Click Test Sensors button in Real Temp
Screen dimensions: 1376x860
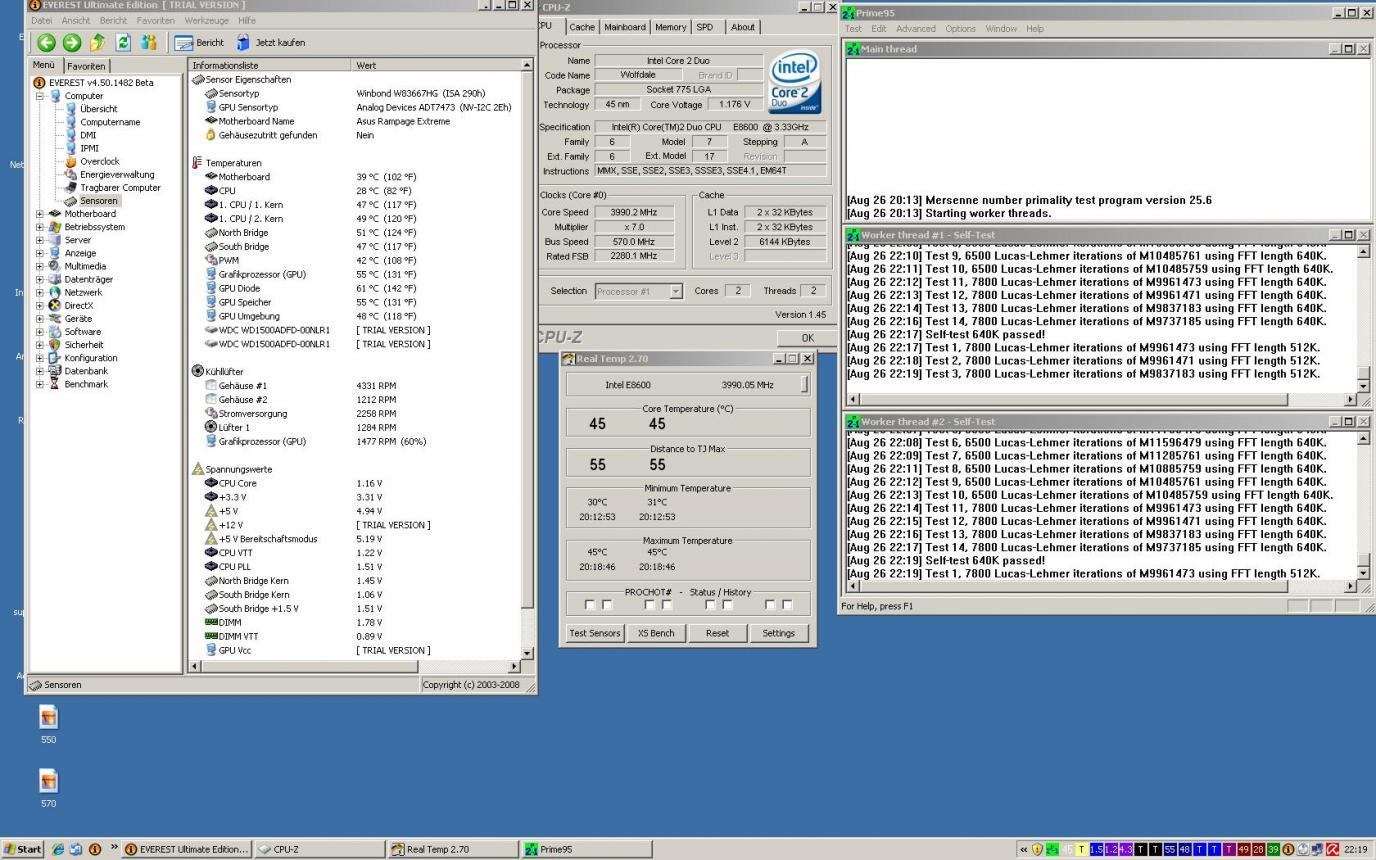[595, 632]
